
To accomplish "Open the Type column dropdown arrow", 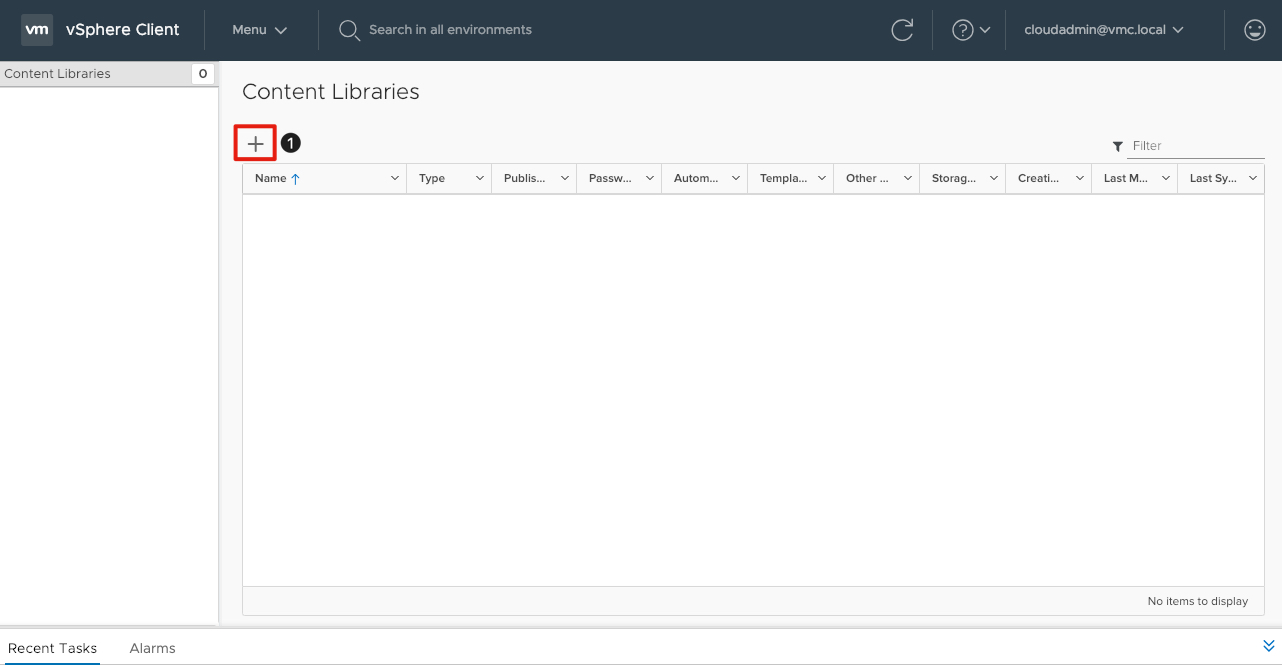I will point(480,179).
